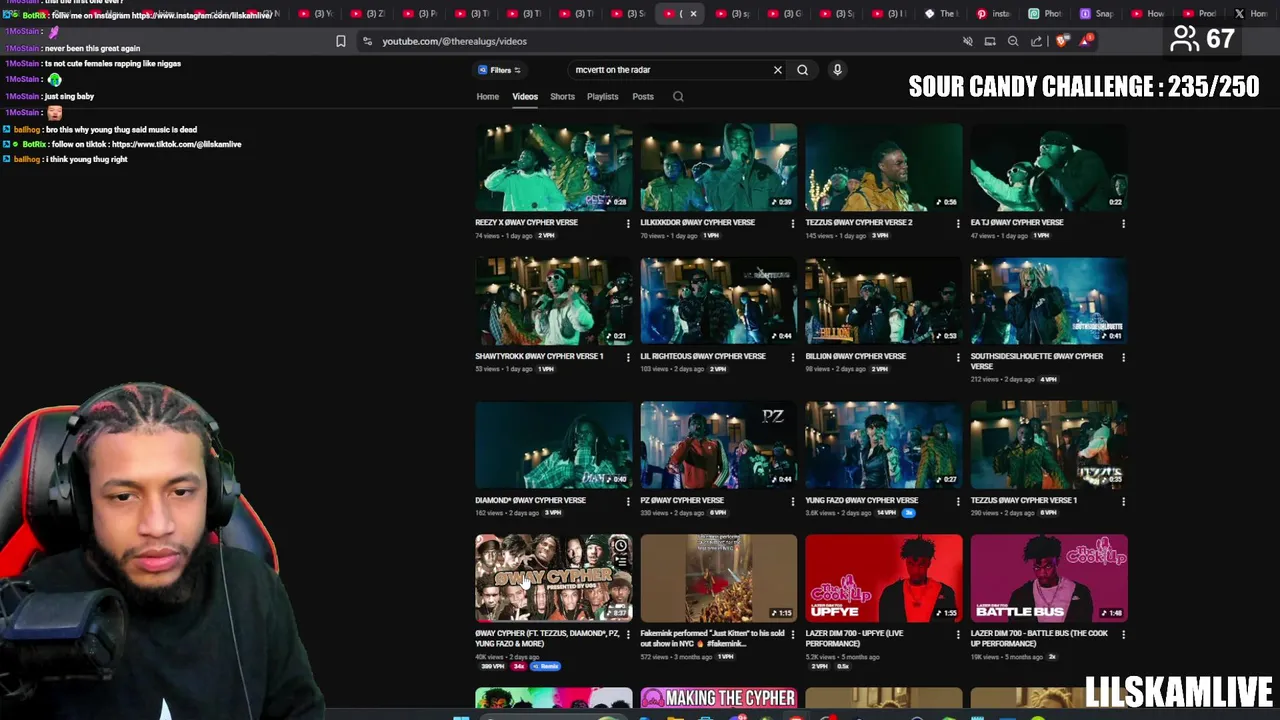The width and height of the screenshot is (1280, 720).
Task: Clear the YouTube search box text
Action: (x=777, y=70)
